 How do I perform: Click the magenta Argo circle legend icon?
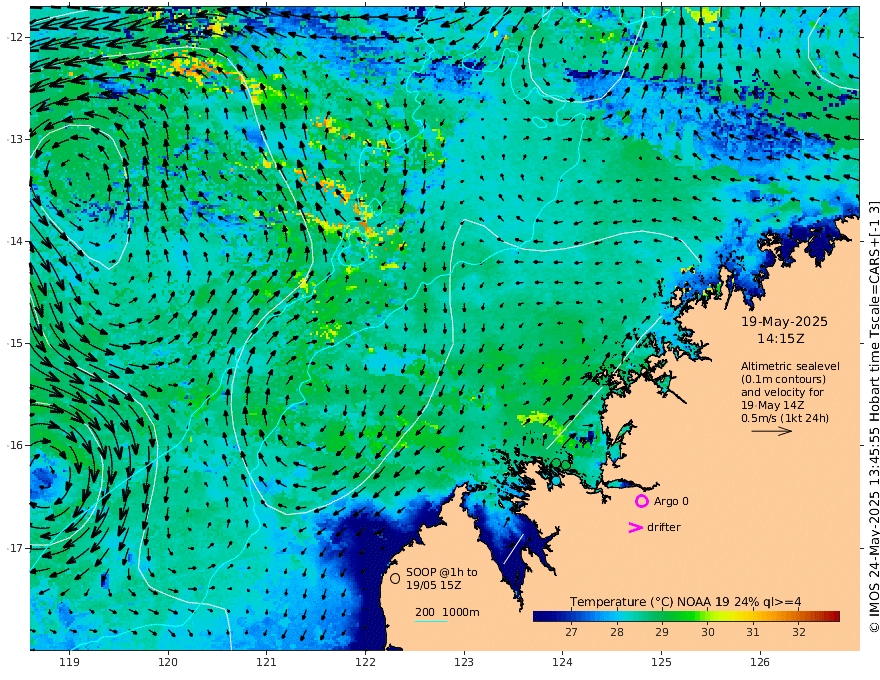coord(641,501)
